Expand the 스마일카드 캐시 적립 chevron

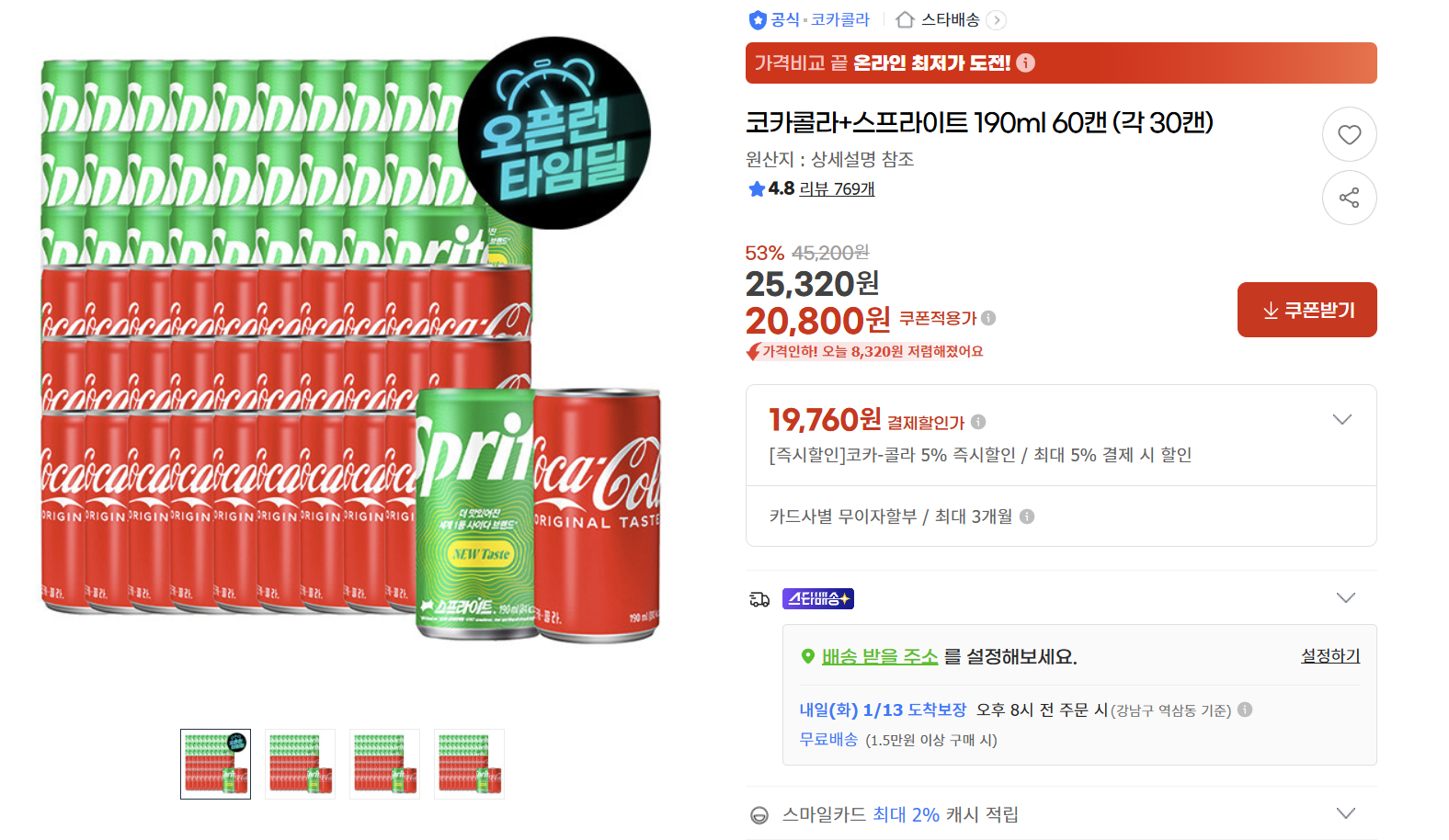[x=1346, y=812]
